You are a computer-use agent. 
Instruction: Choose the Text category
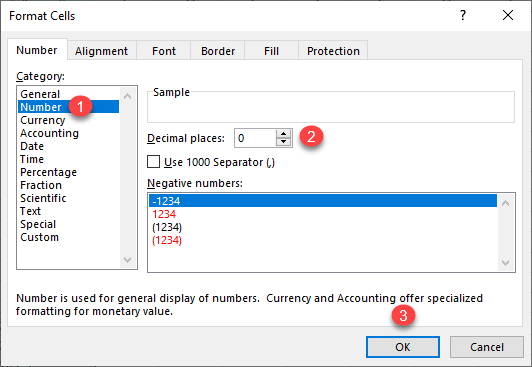69,211
